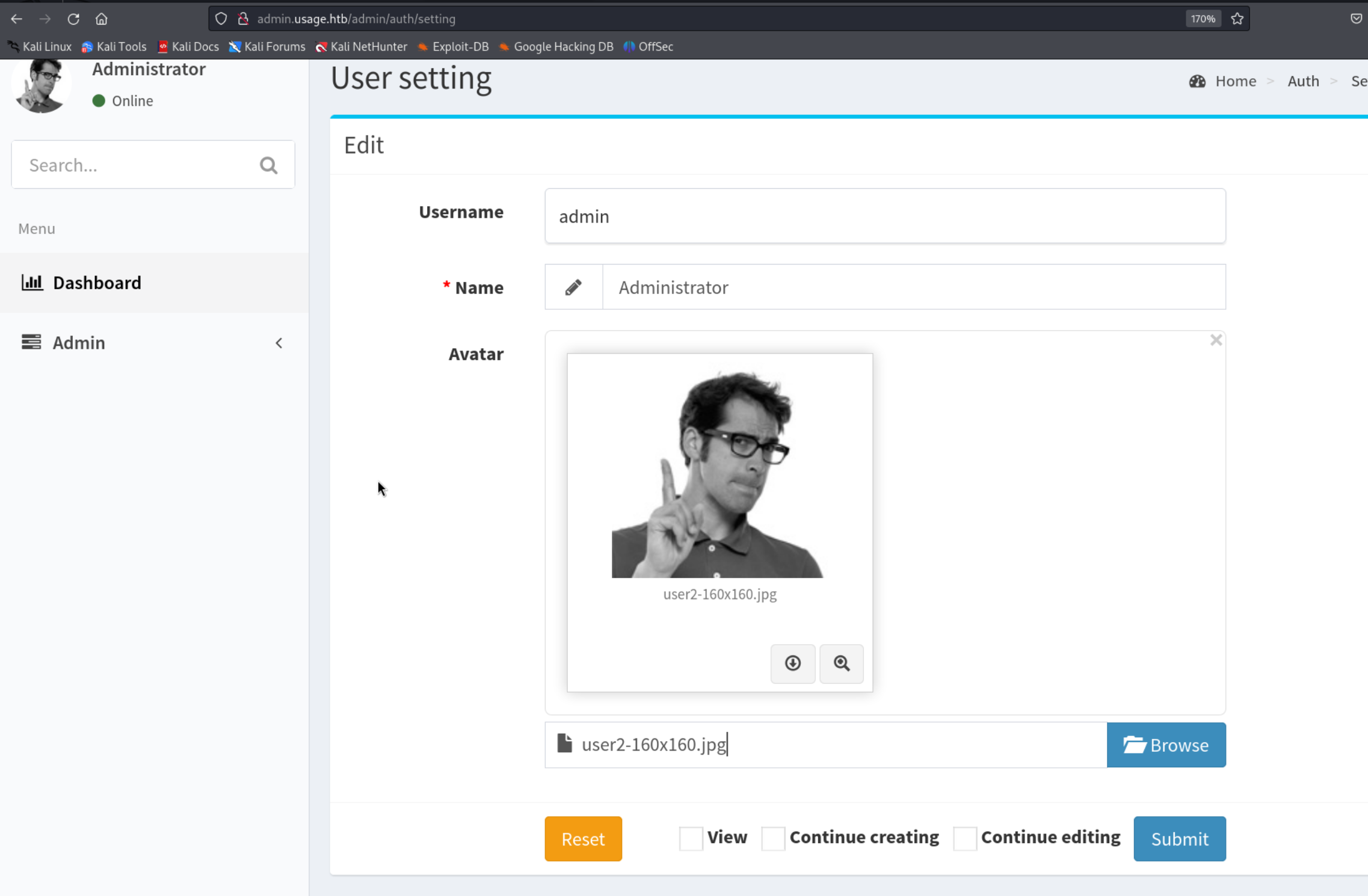Screen dimensions: 1368x896
Task: Check the View checkbox
Action: (x=691, y=838)
